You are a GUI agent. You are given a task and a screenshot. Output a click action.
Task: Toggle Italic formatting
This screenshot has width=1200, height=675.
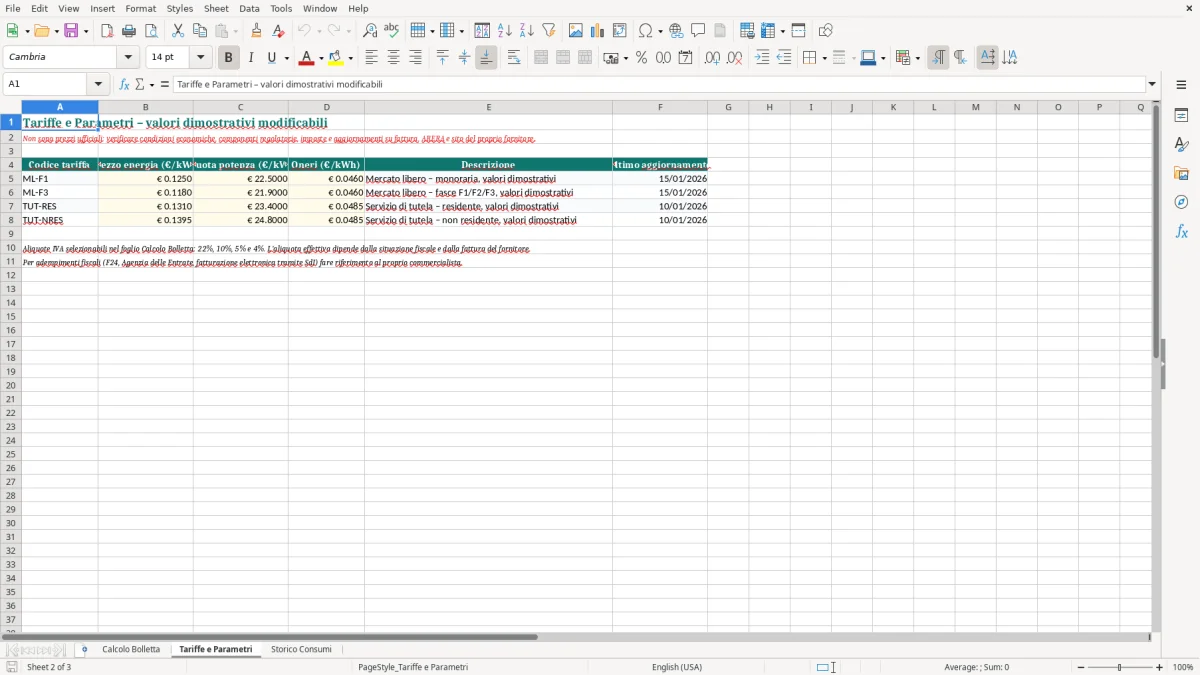[x=250, y=58]
